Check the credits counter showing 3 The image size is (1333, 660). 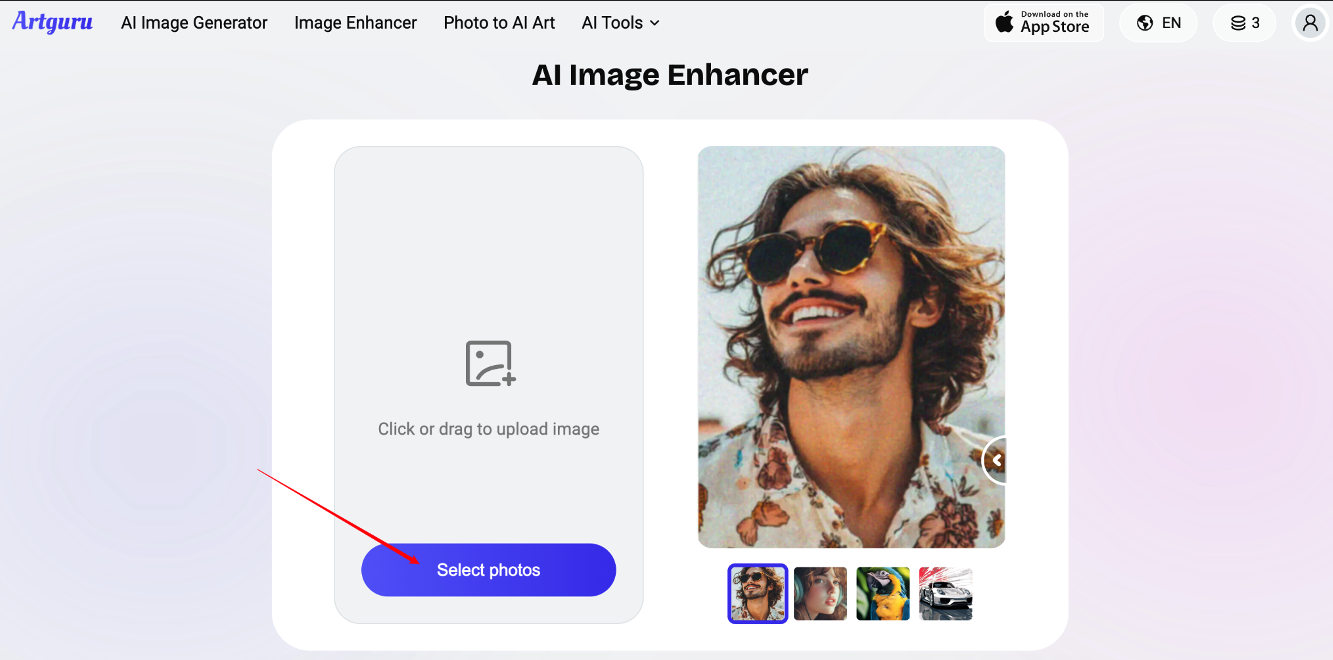tap(1245, 23)
